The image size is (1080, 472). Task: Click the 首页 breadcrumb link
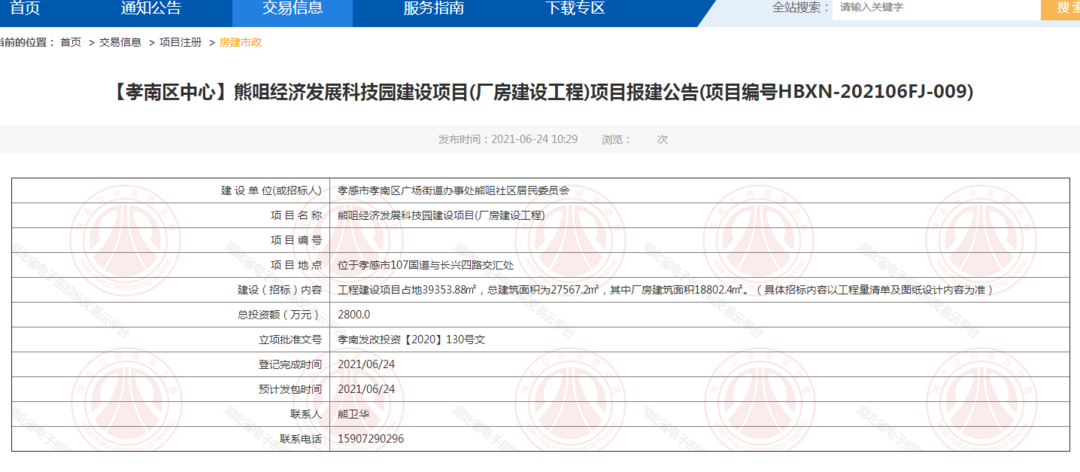pyautogui.click(x=70, y=42)
